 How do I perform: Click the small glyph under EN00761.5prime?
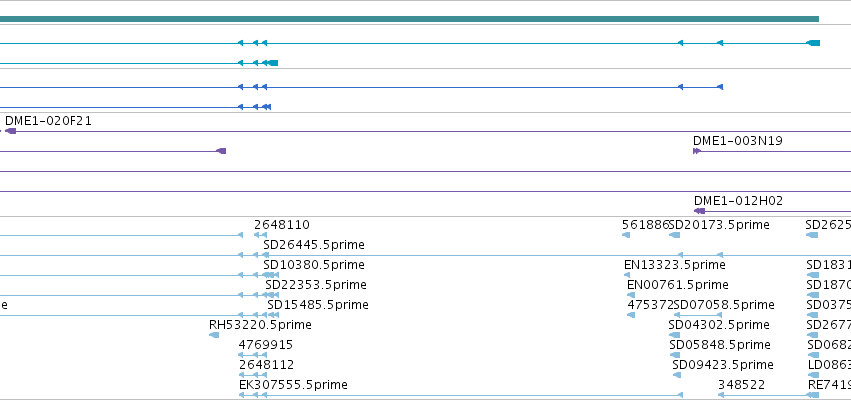pos(631,295)
